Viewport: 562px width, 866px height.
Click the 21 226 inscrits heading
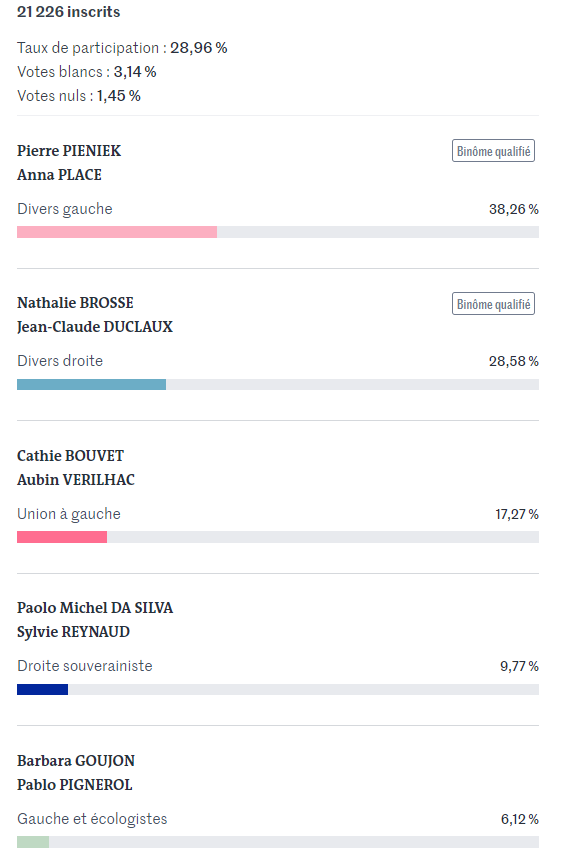pyautogui.click(x=68, y=12)
